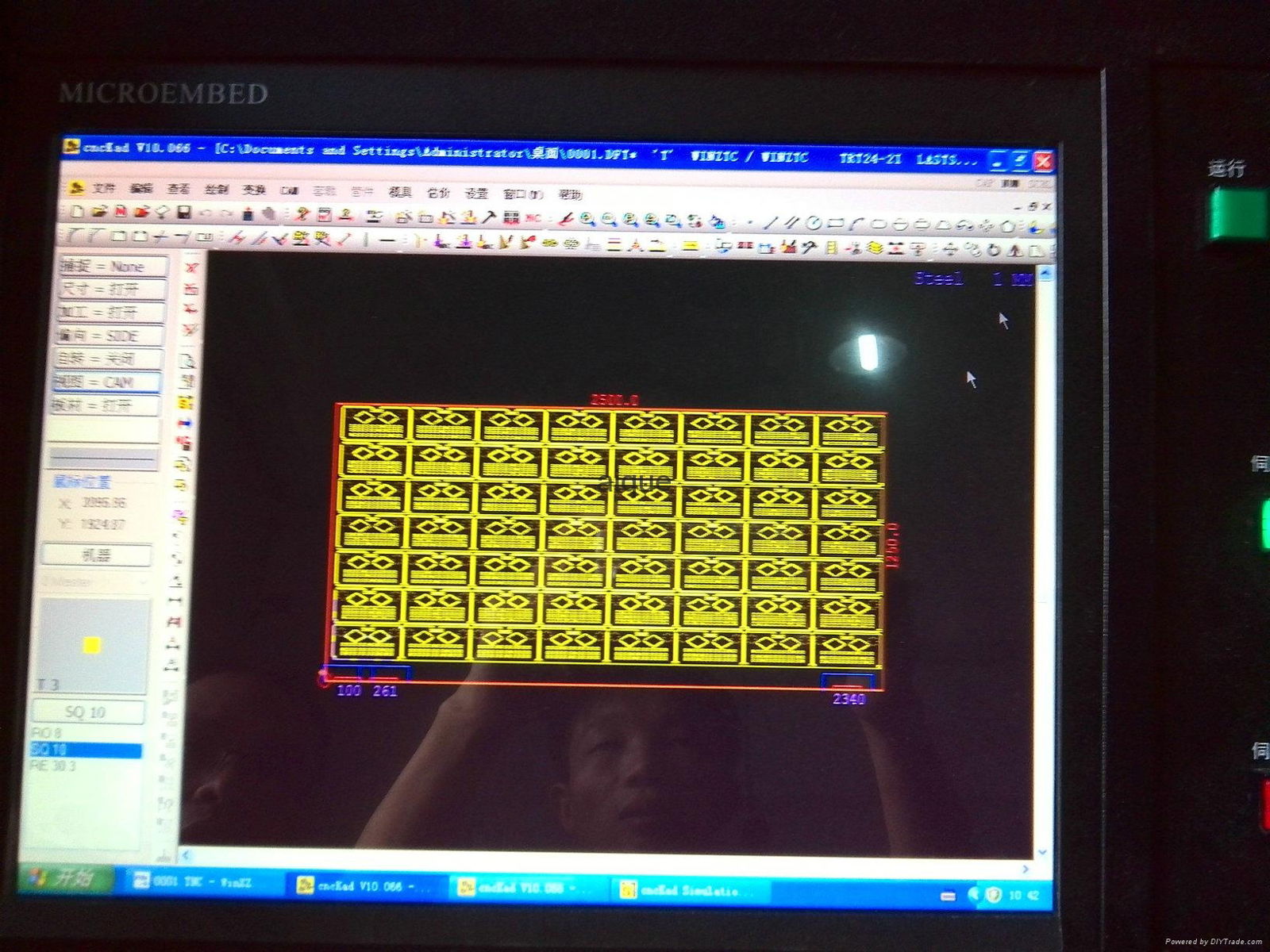The height and width of the screenshot is (952, 1270).
Task: Select the Parallel lines drawing tool
Action: pos(792,222)
